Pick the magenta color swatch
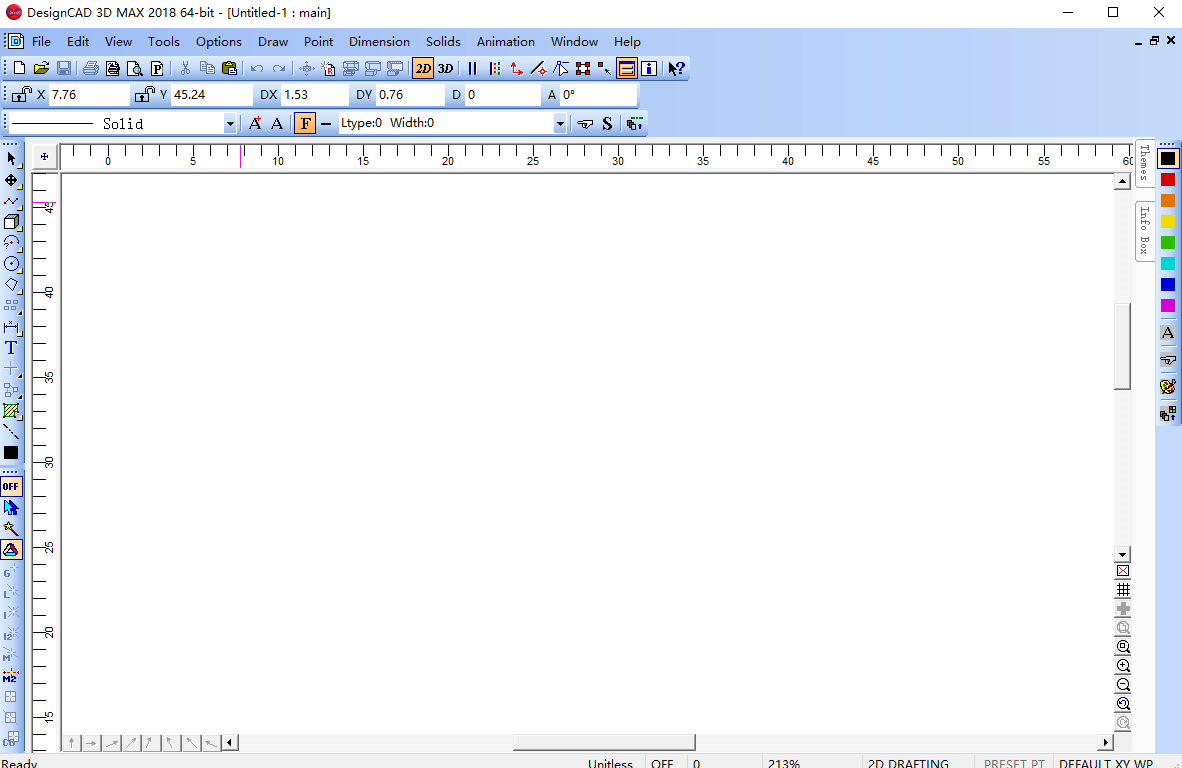Image resolution: width=1182 pixels, height=768 pixels. click(x=1168, y=305)
